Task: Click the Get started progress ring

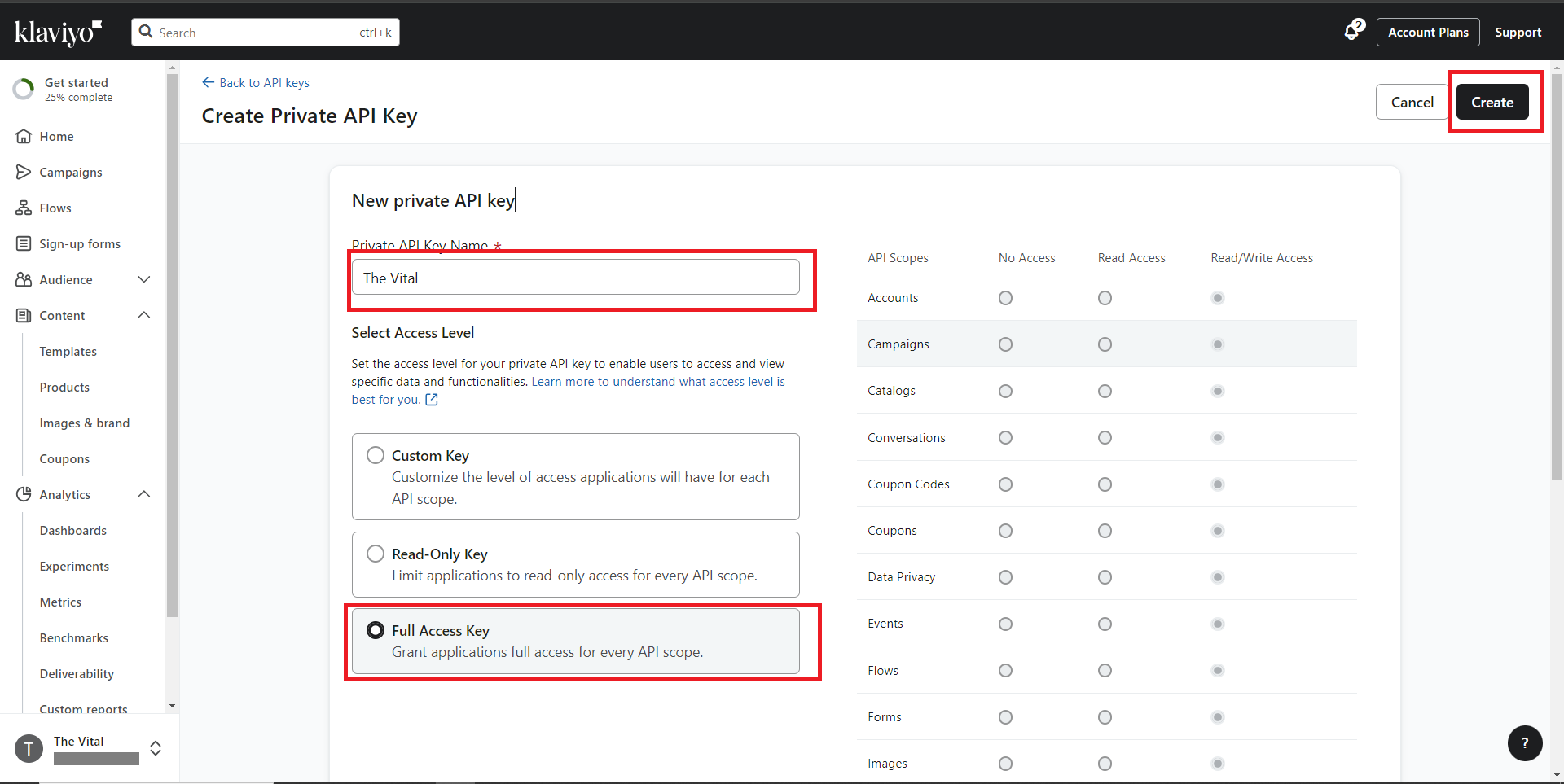Action: click(24, 89)
